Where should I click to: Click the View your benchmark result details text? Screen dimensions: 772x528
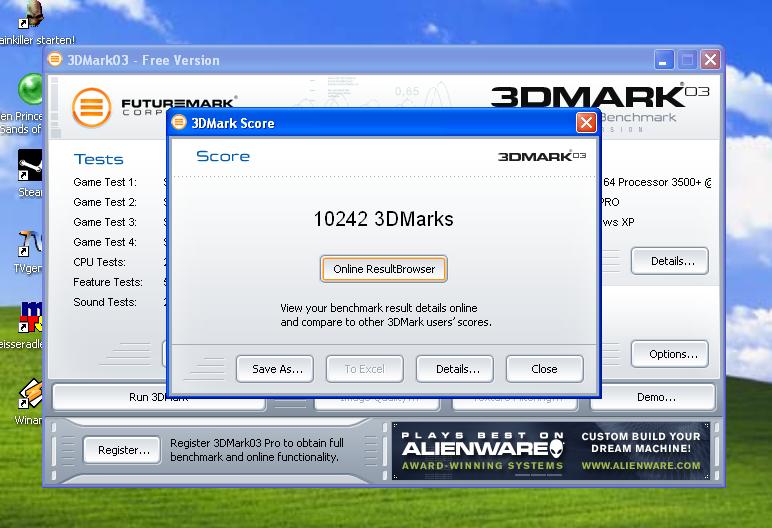coord(386,315)
